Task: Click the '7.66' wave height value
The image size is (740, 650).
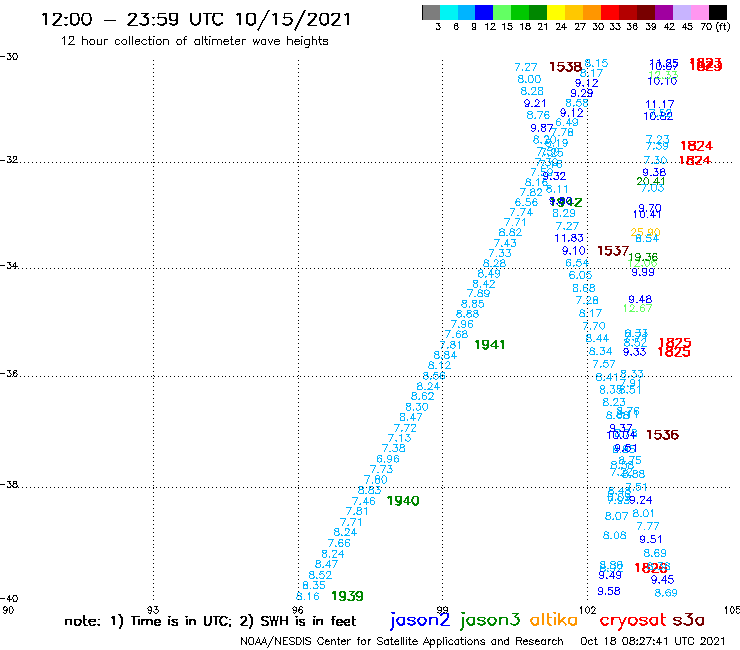Action: [x=339, y=543]
